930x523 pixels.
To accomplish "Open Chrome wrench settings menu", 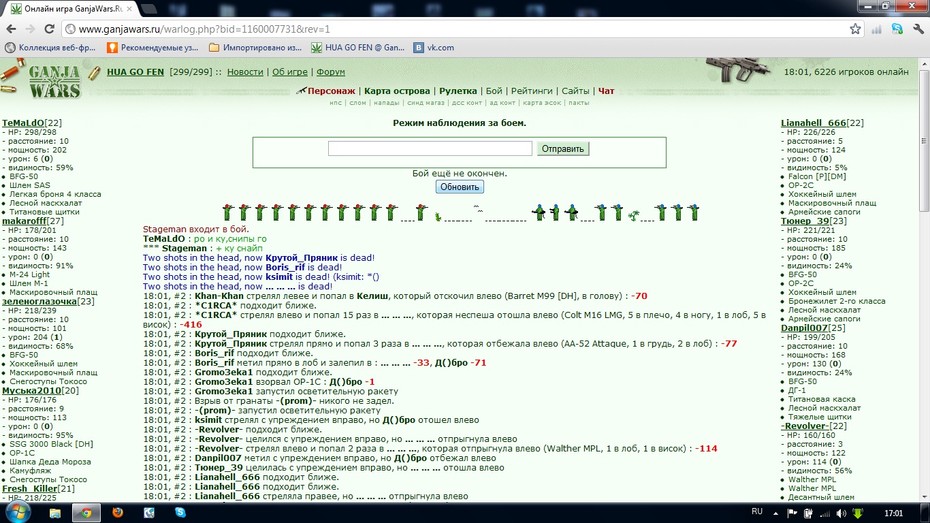I will click(918, 29).
